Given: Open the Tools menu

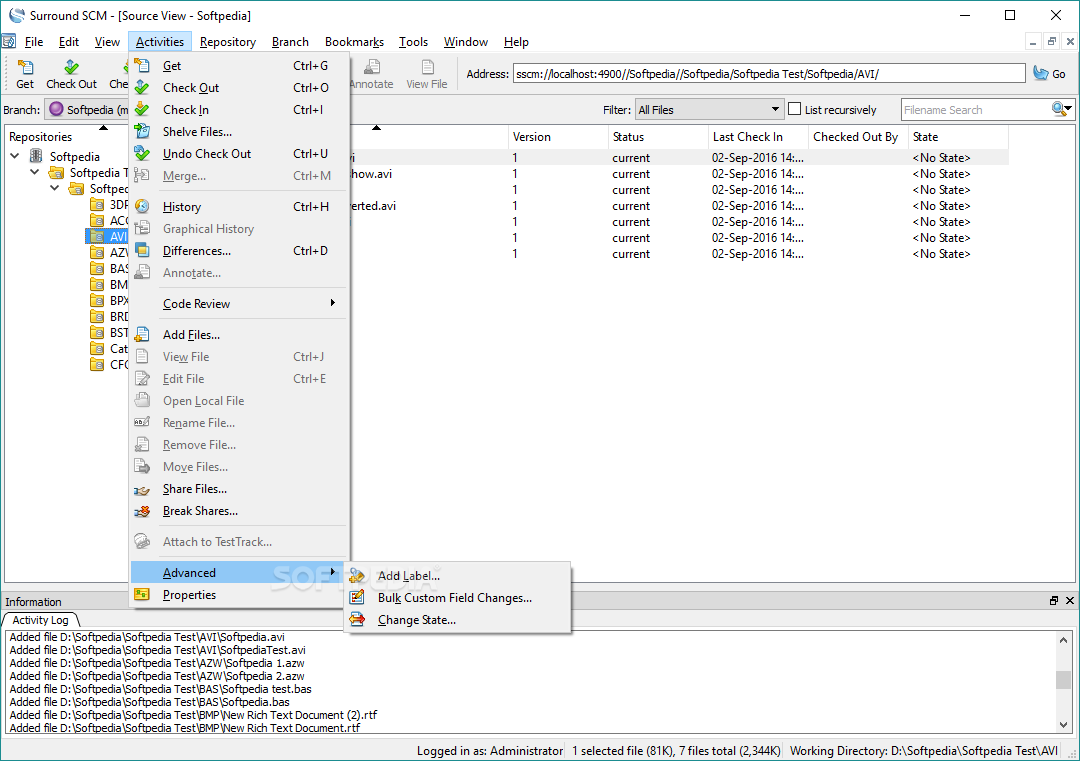Looking at the screenshot, I should [413, 42].
